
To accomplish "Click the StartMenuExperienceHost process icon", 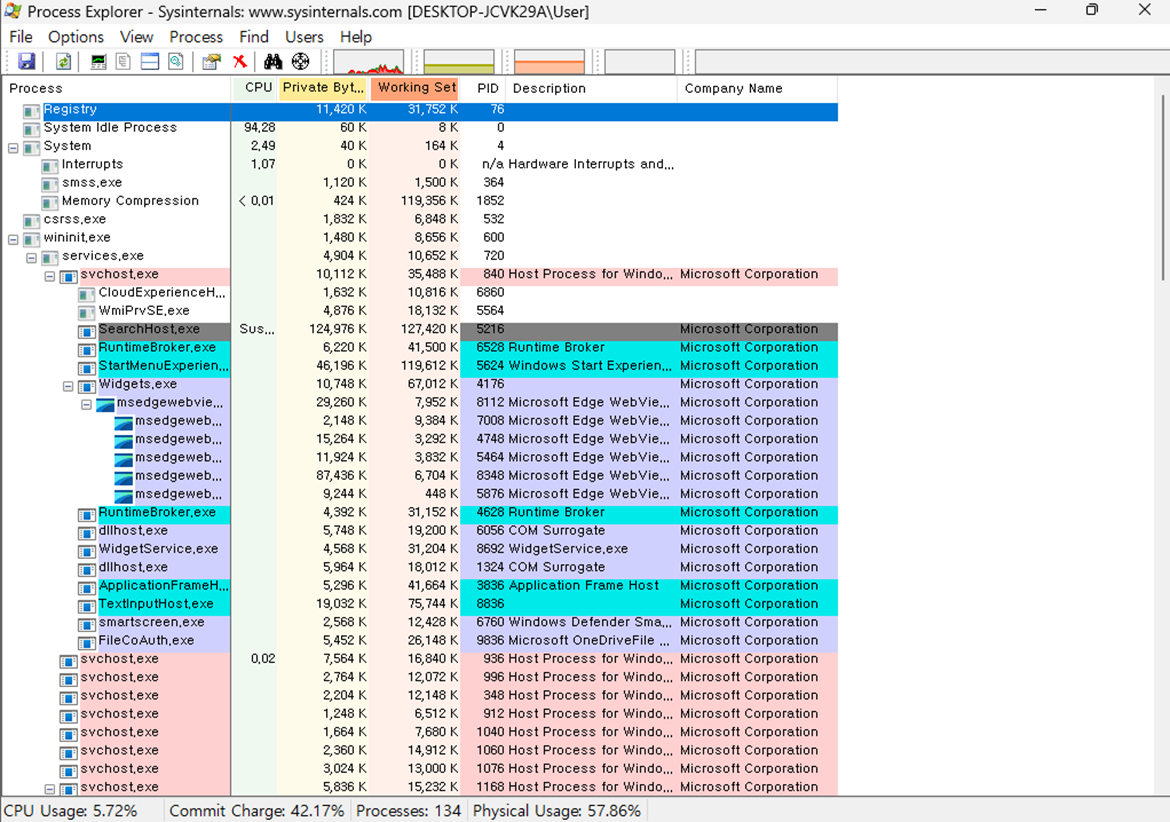I will [x=87, y=368].
